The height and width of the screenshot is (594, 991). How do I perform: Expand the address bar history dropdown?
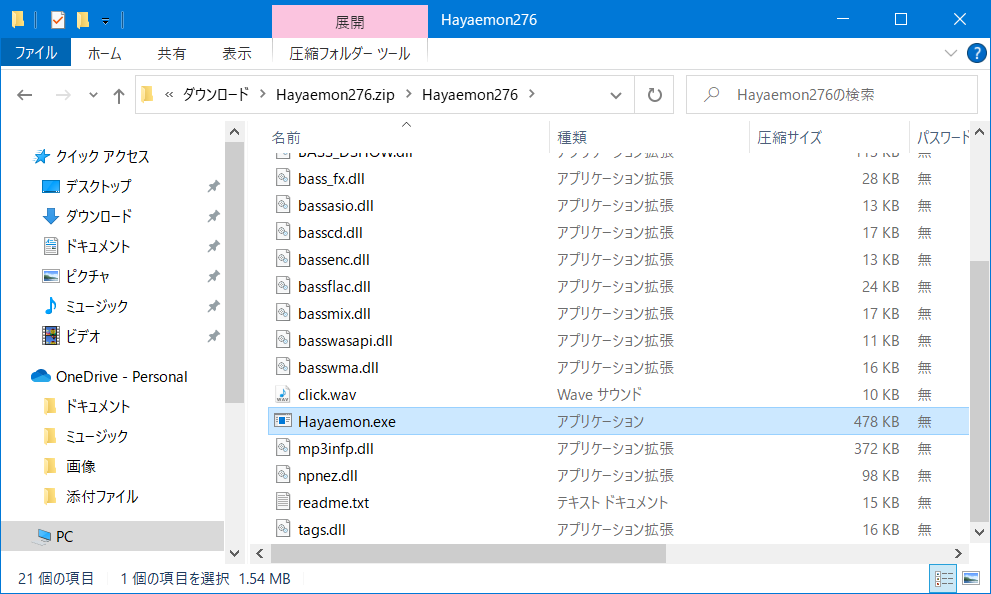[x=616, y=95]
